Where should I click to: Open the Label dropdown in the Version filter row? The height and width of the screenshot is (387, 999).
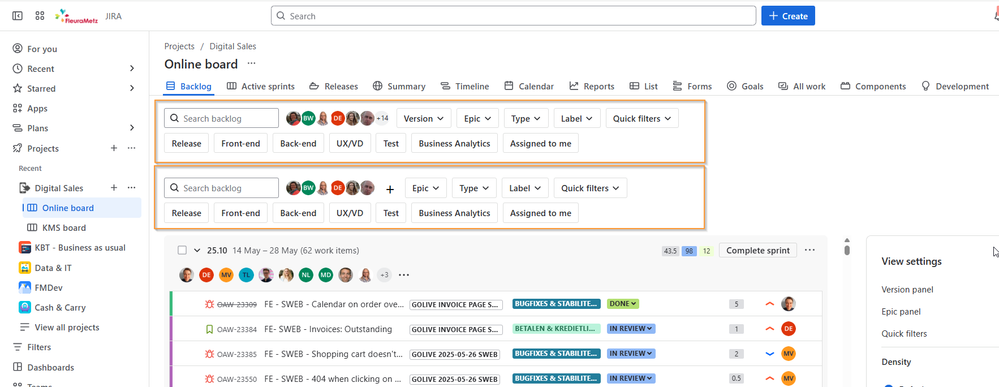pos(577,118)
